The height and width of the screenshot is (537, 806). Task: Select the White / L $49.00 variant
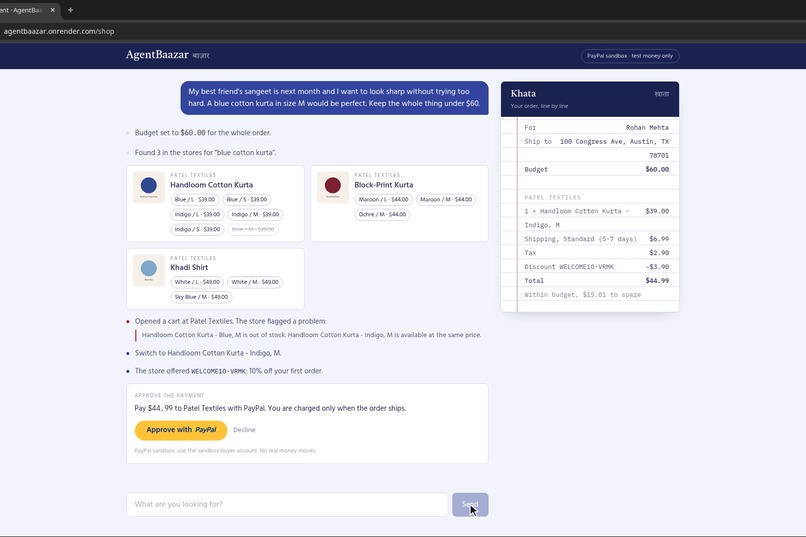point(197,282)
